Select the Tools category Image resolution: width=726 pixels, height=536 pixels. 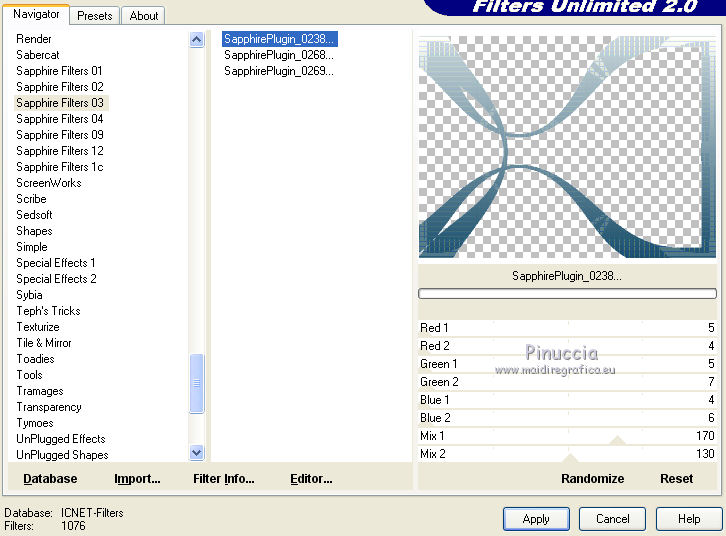tap(29, 375)
